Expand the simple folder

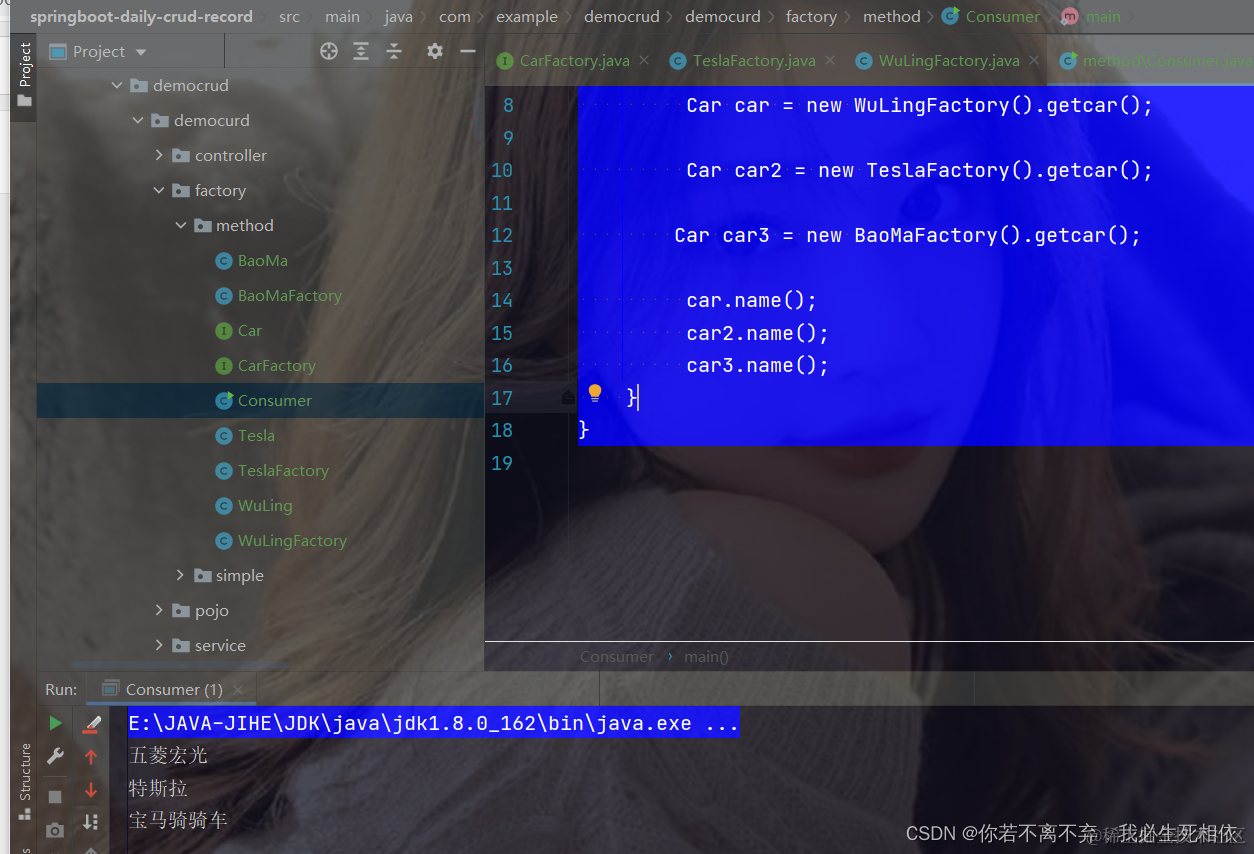pyautogui.click(x=180, y=576)
